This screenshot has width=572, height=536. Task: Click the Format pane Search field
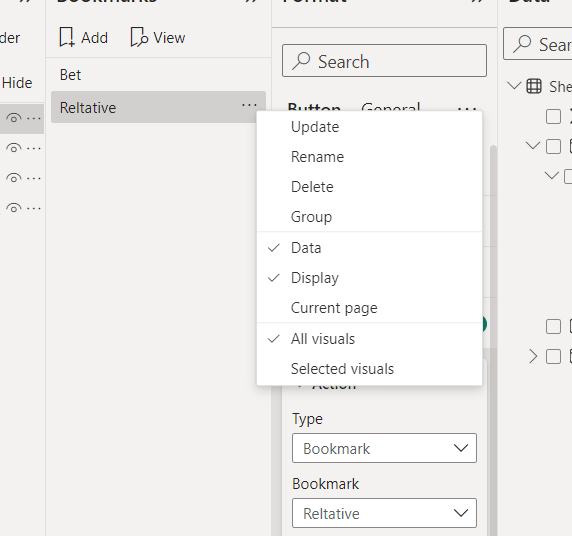[384, 61]
